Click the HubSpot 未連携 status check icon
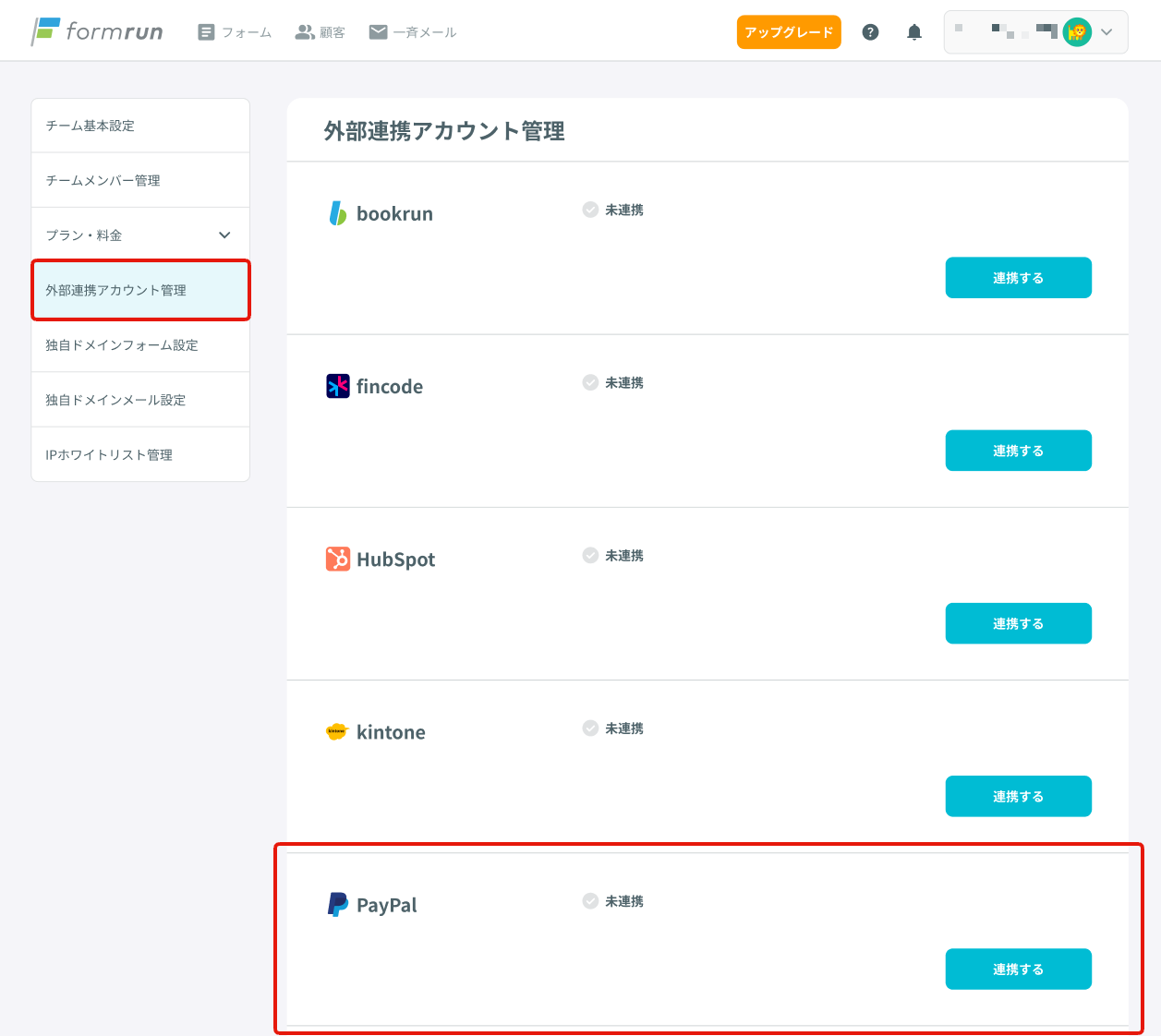Image resolution: width=1161 pixels, height=1036 pixels. click(590, 555)
